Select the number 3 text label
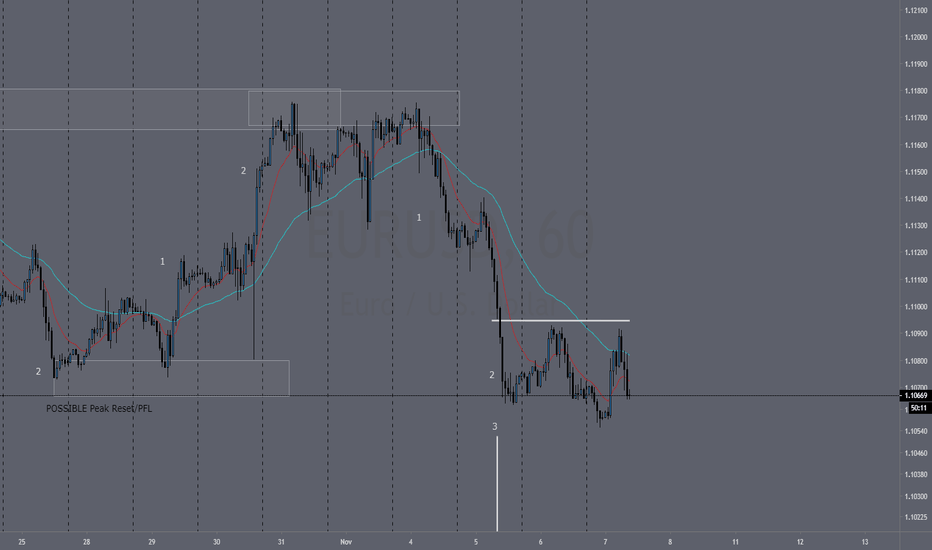 [495, 426]
